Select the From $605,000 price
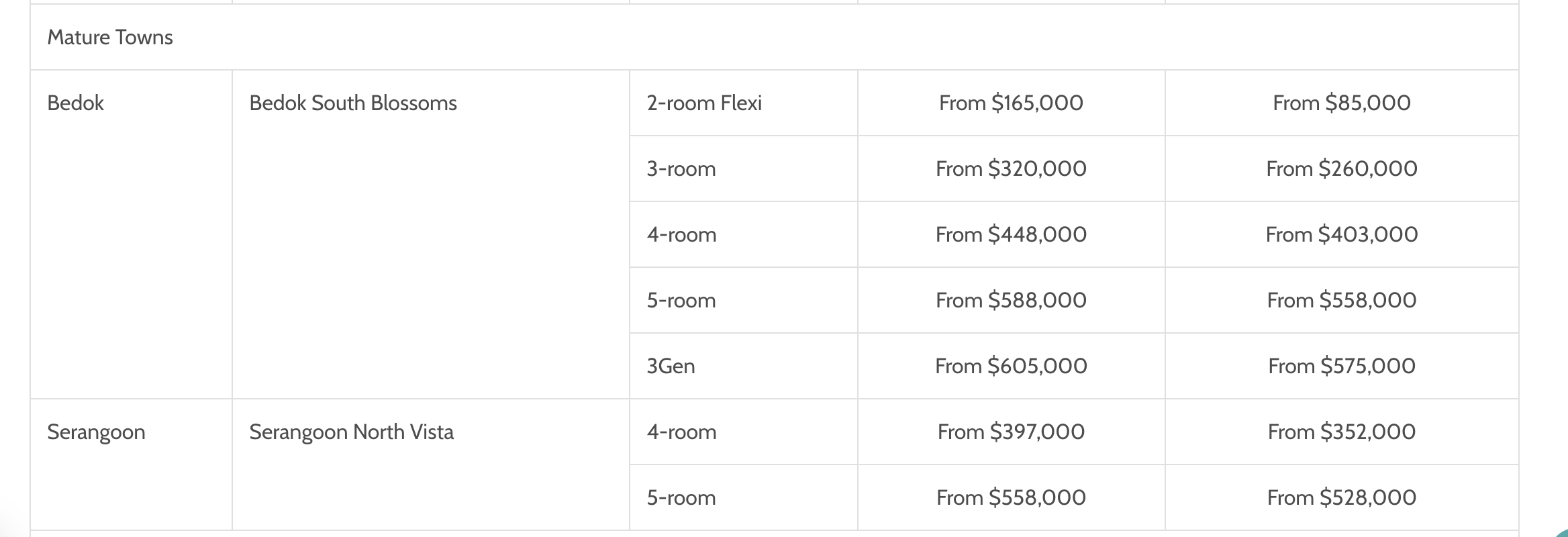Viewport: 1568px width, 537px height. (x=1011, y=366)
